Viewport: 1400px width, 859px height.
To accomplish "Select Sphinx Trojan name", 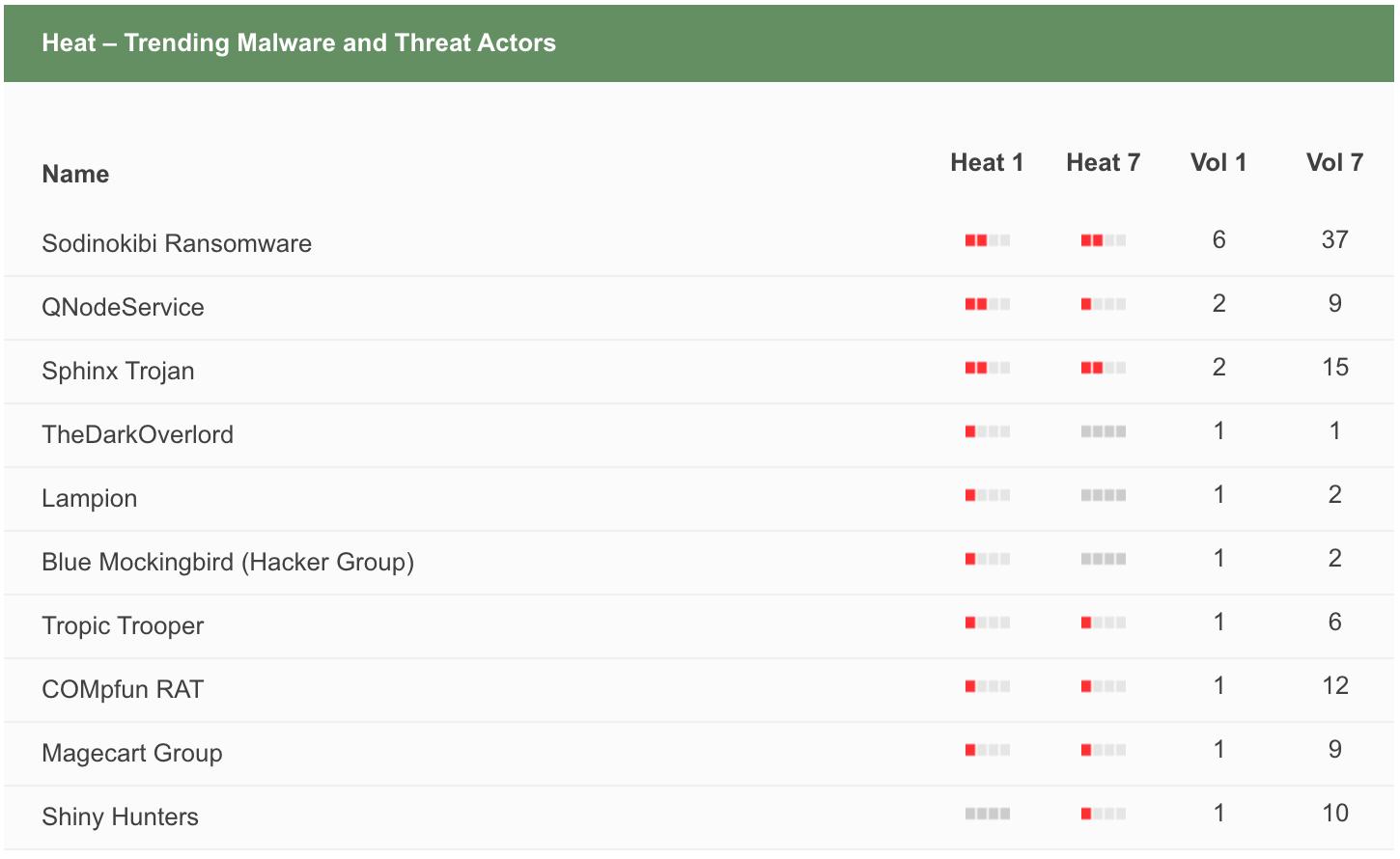I will (118, 371).
